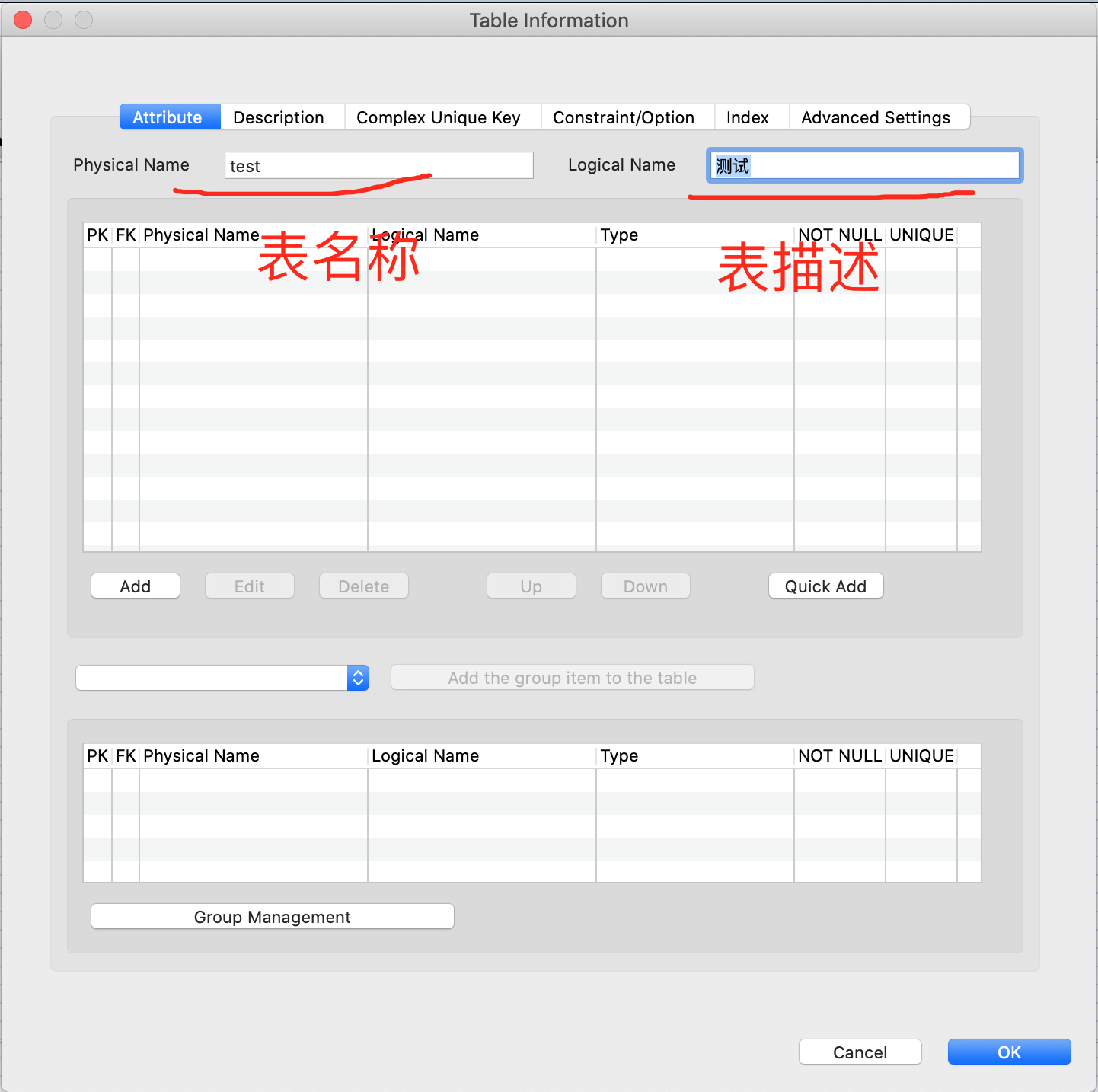
Task: Open the Complex Unique Key tab
Action: pyautogui.click(x=440, y=117)
